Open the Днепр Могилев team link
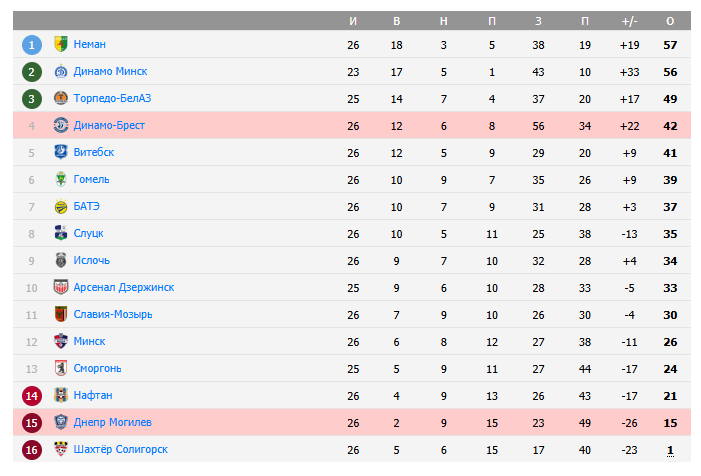The width and height of the screenshot is (701, 476). pos(112,422)
